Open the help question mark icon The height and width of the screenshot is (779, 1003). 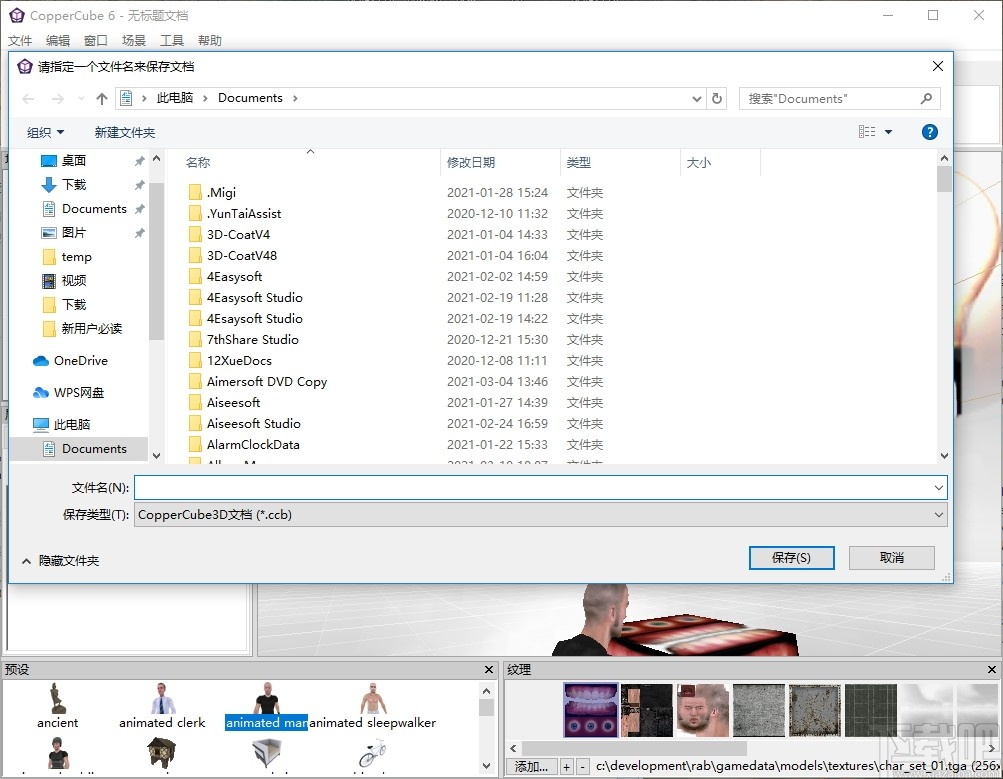point(929,132)
